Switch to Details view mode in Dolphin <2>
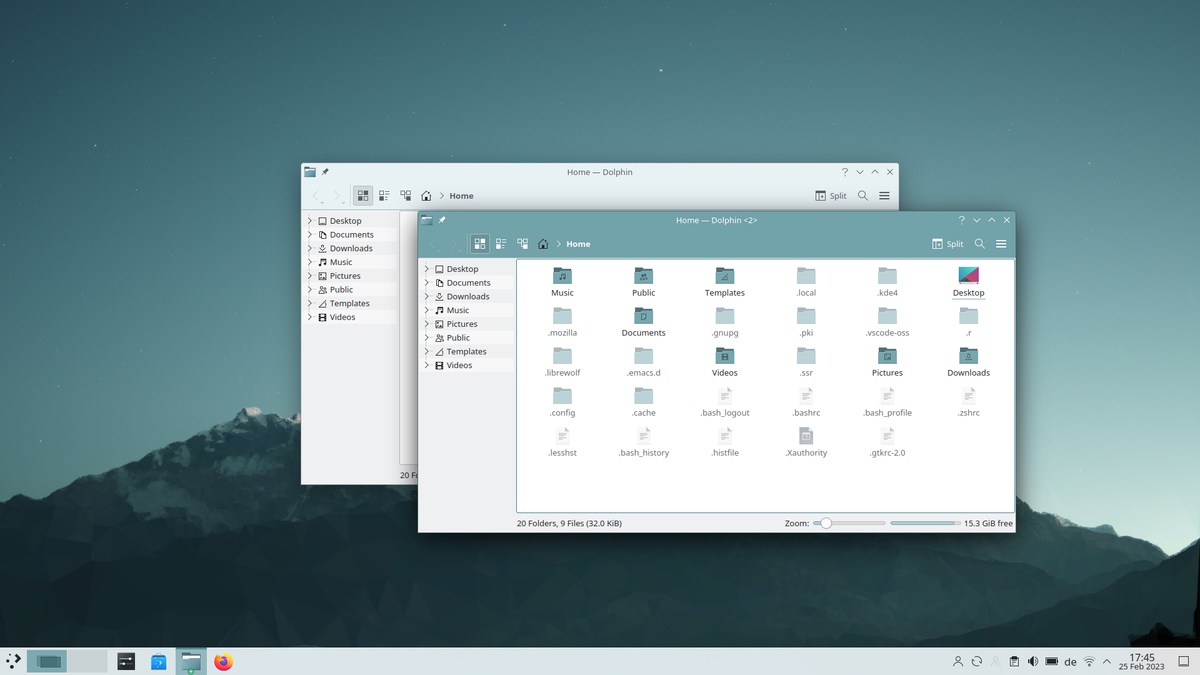1200x675 pixels. pos(522,244)
